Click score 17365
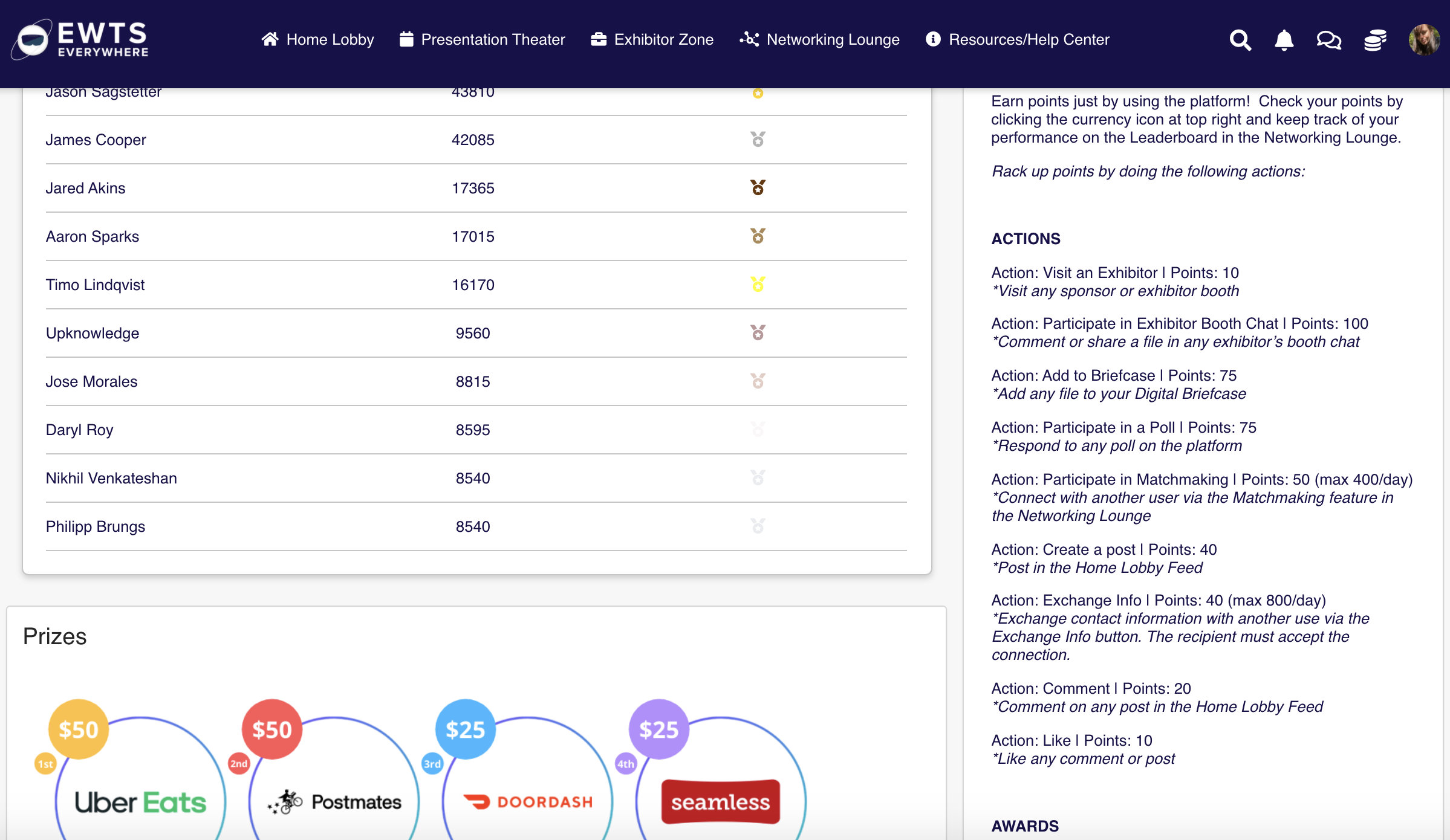1450x840 pixels. point(473,188)
